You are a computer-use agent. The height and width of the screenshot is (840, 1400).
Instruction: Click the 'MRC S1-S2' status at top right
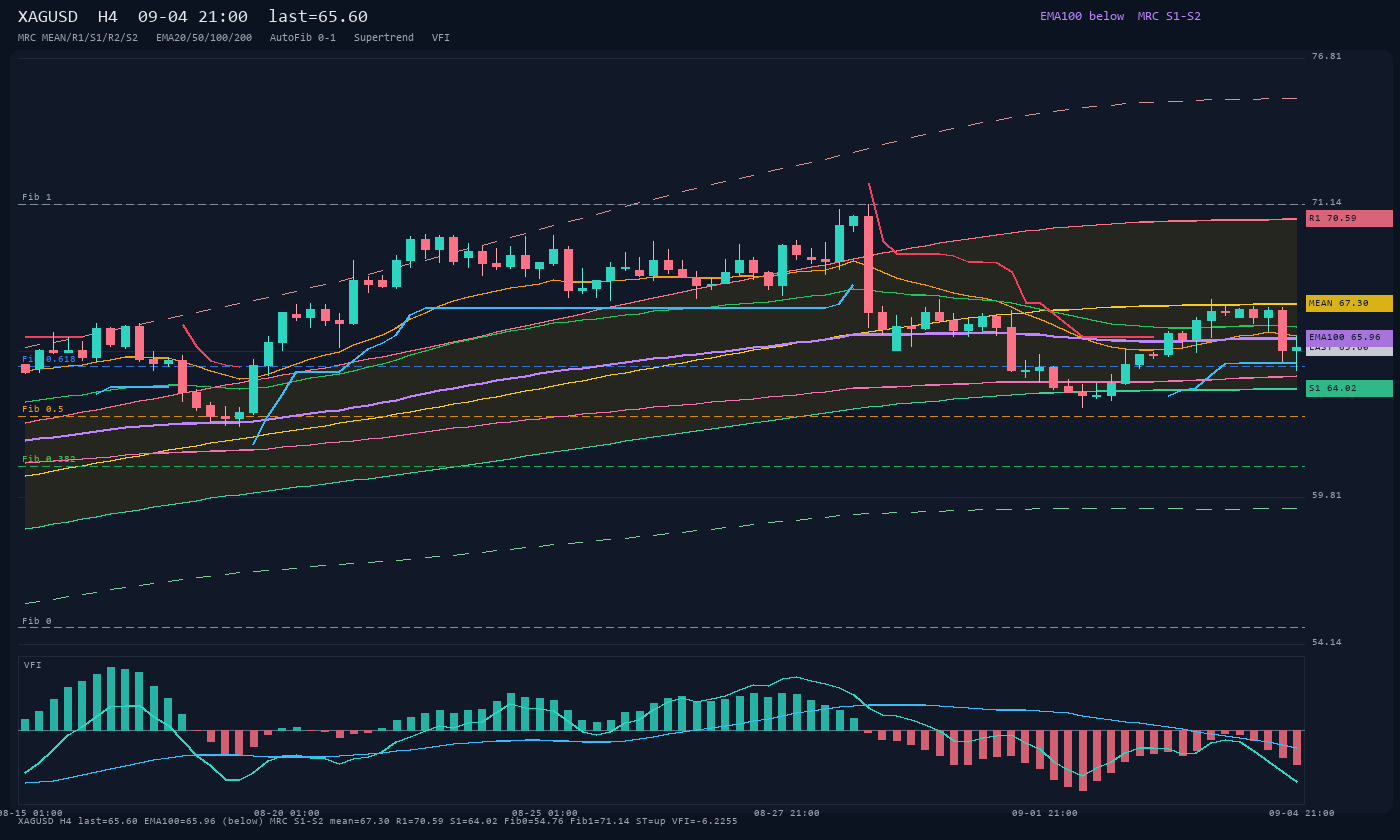[1169, 16]
